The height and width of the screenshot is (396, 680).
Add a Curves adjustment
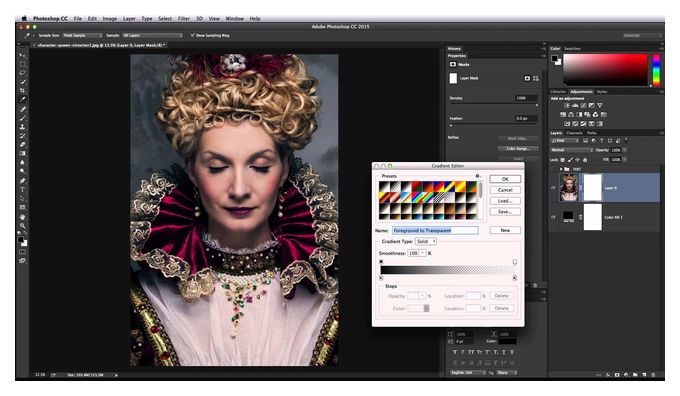click(583, 105)
